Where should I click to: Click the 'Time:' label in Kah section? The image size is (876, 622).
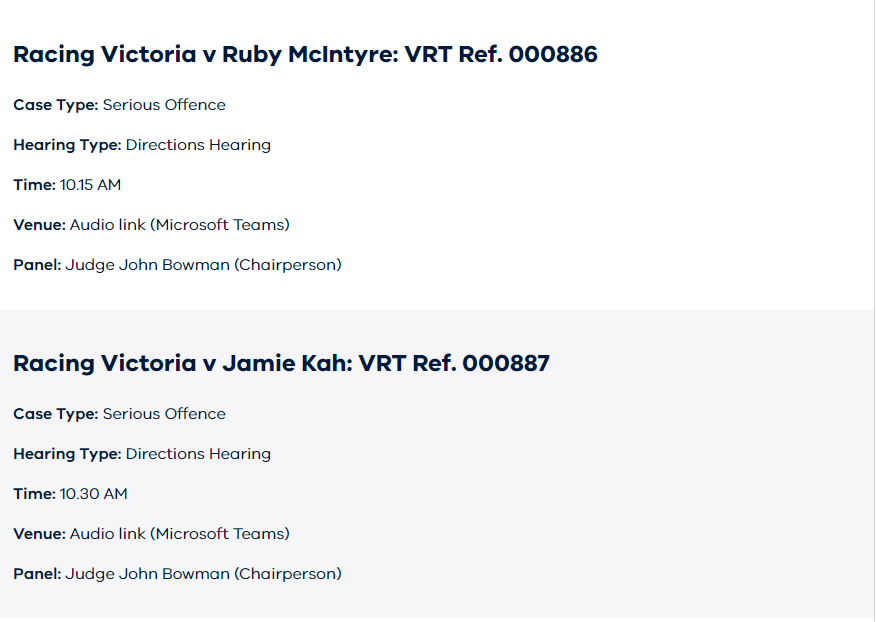click(x=35, y=494)
